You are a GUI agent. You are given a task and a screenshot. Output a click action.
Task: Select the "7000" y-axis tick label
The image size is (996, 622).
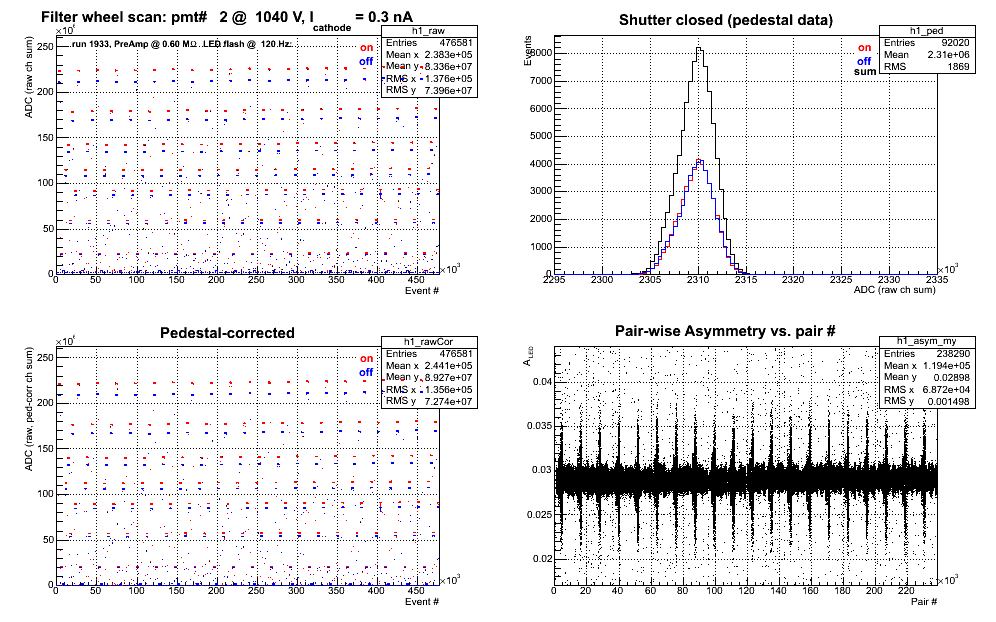542,81
